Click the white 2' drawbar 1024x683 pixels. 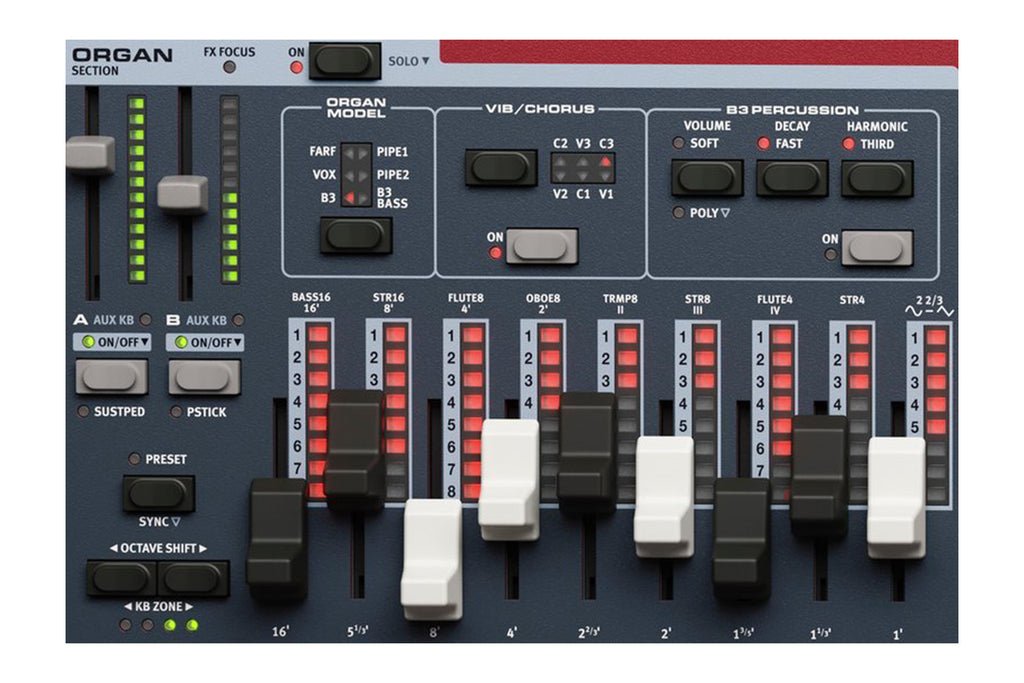click(x=664, y=496)
